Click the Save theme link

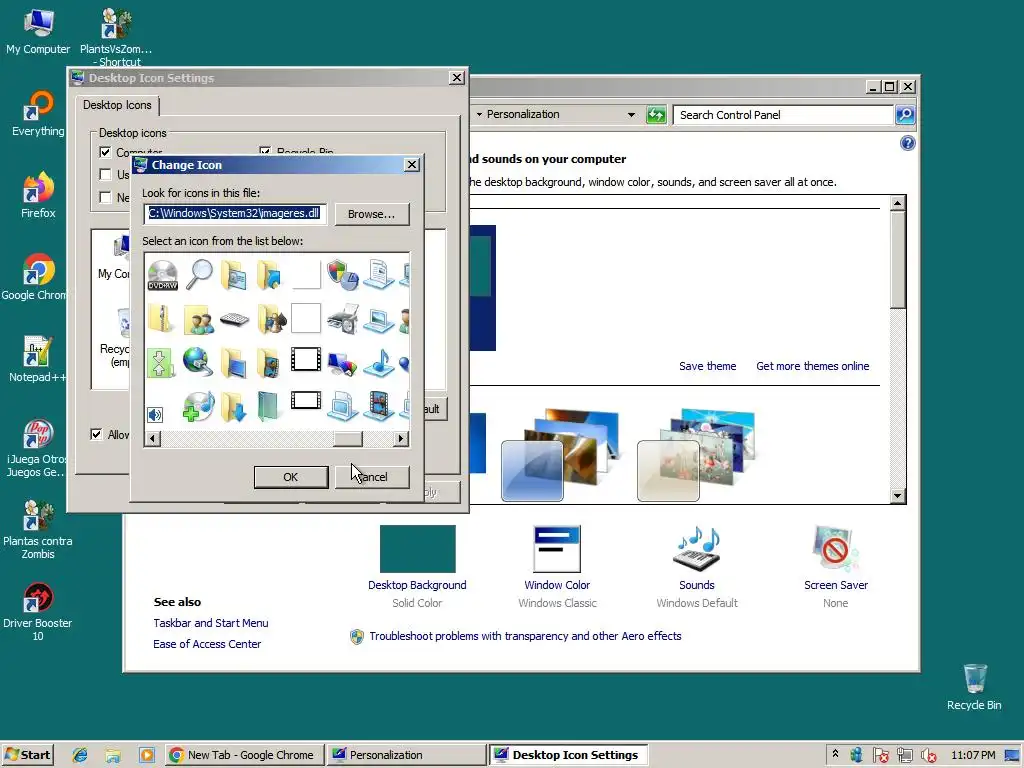coord(707,366)
